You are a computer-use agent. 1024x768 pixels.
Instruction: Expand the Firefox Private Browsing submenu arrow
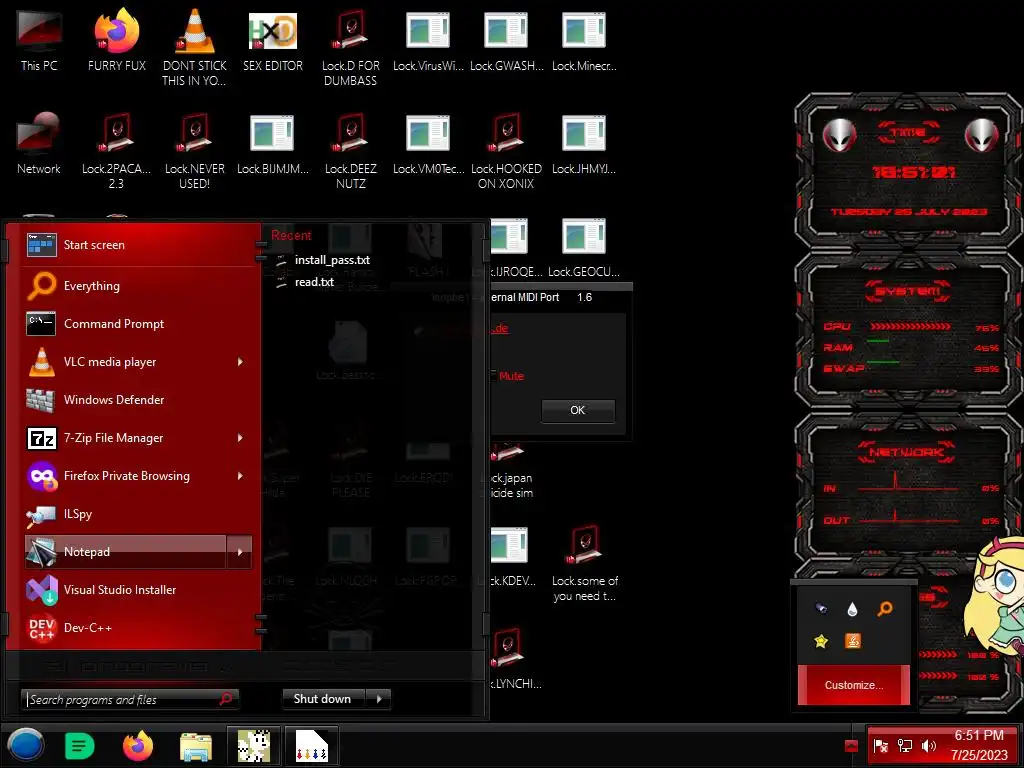(240, 475)
